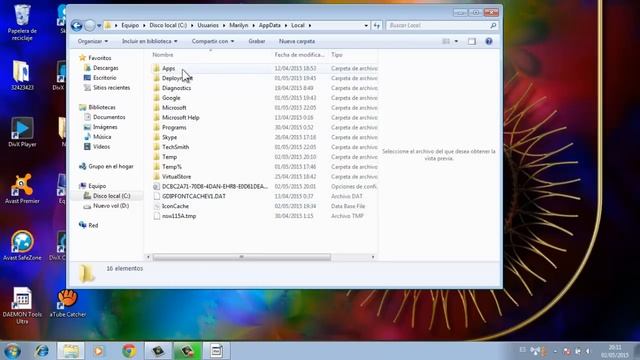Select the Programs folder
640x360 pixels.
pyautogui.click(x=174, y=127)
